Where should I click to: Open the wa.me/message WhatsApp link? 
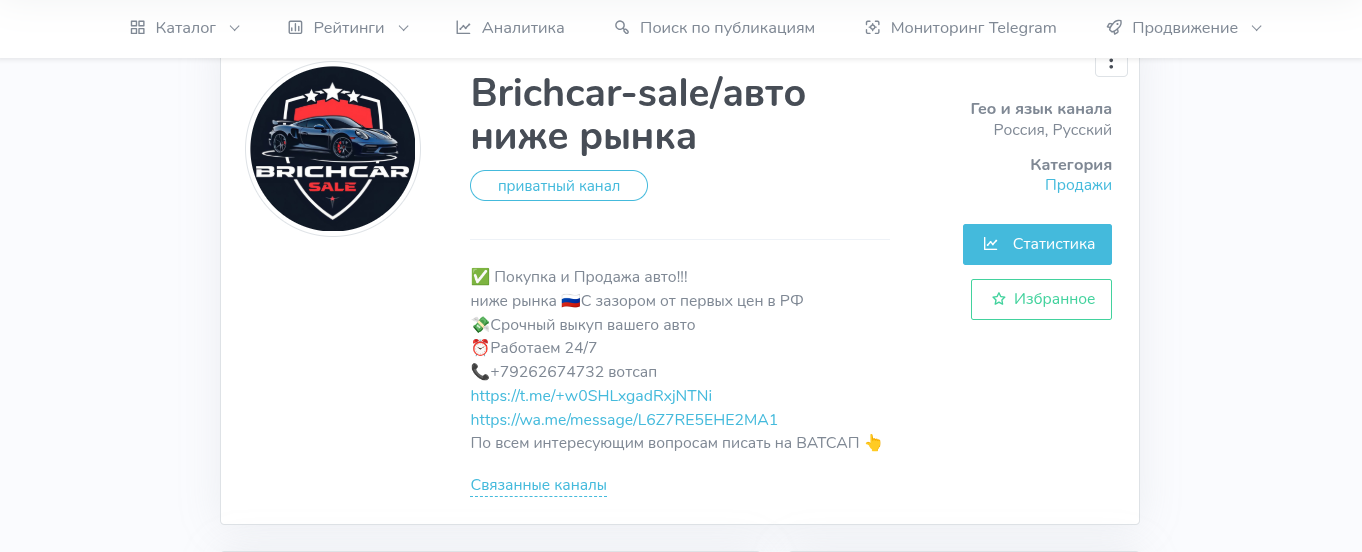[x=624, y=420]
